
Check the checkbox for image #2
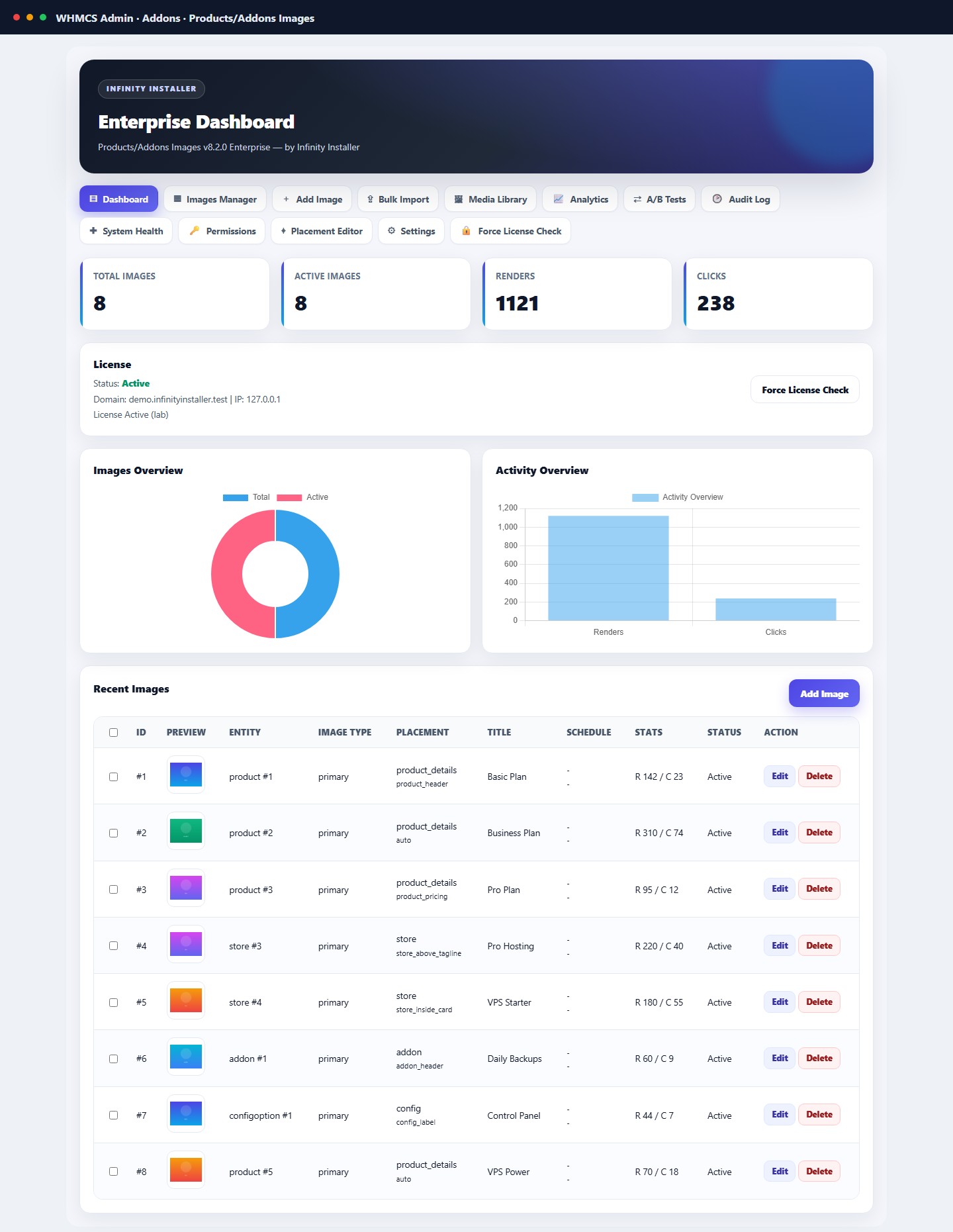click(x=113, y=833)
